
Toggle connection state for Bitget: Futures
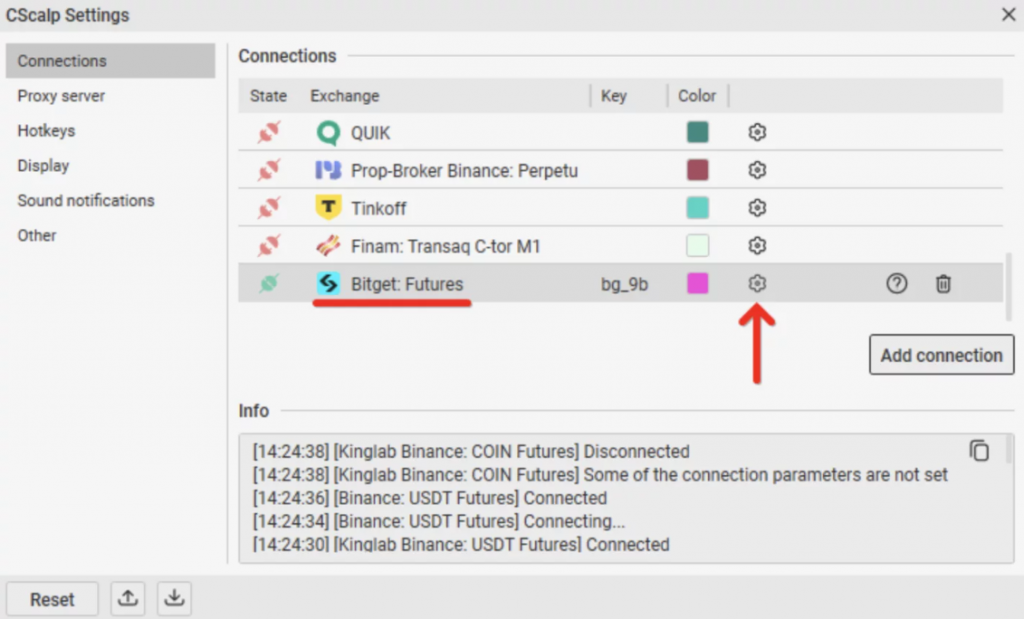[x=268, y=284]
